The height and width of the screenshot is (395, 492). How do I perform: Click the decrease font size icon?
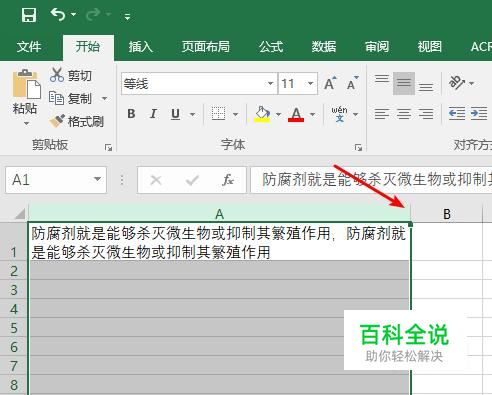[352, 83]
